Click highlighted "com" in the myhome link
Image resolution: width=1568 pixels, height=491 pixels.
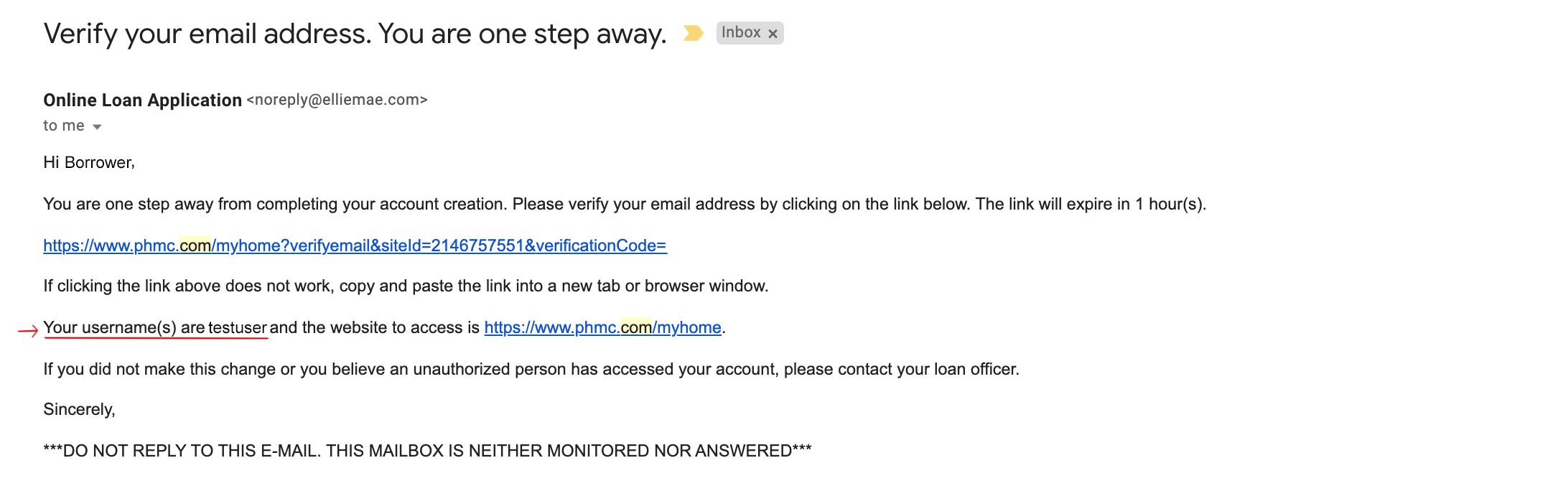click(636, 327)
